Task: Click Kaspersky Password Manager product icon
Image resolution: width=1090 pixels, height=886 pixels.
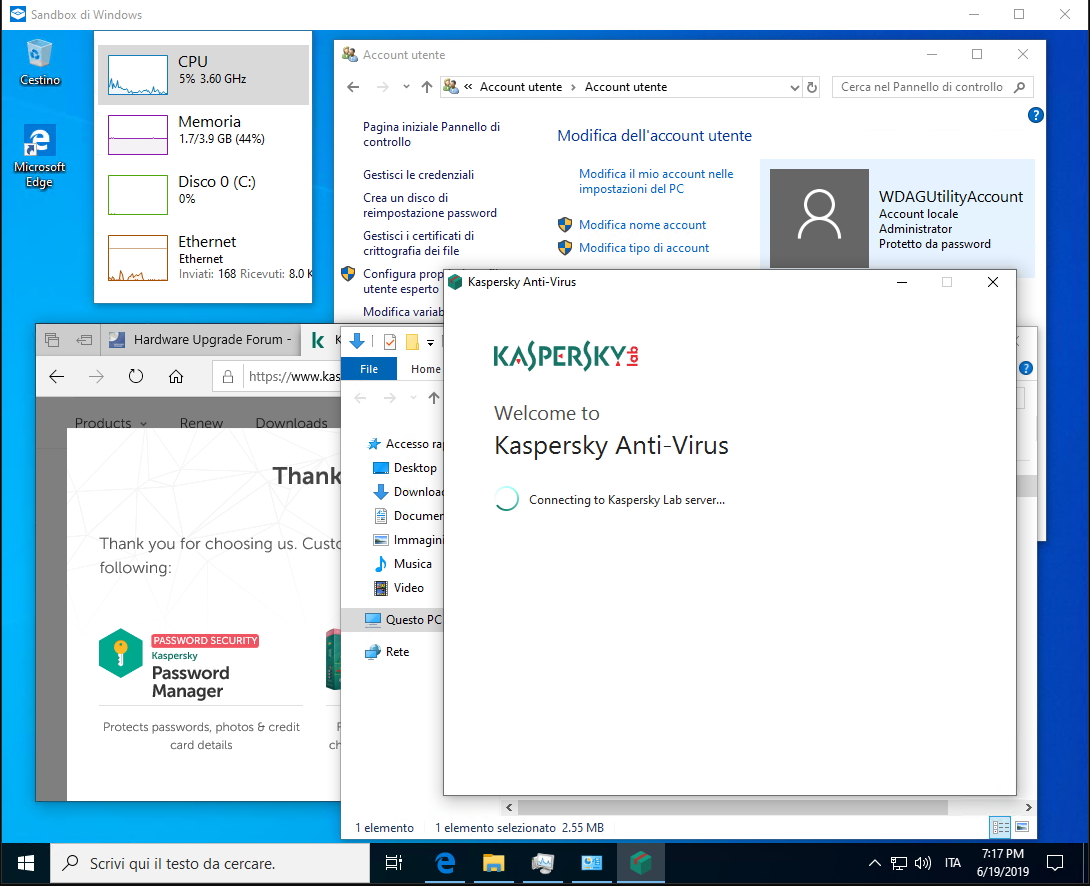Action: 120,653
